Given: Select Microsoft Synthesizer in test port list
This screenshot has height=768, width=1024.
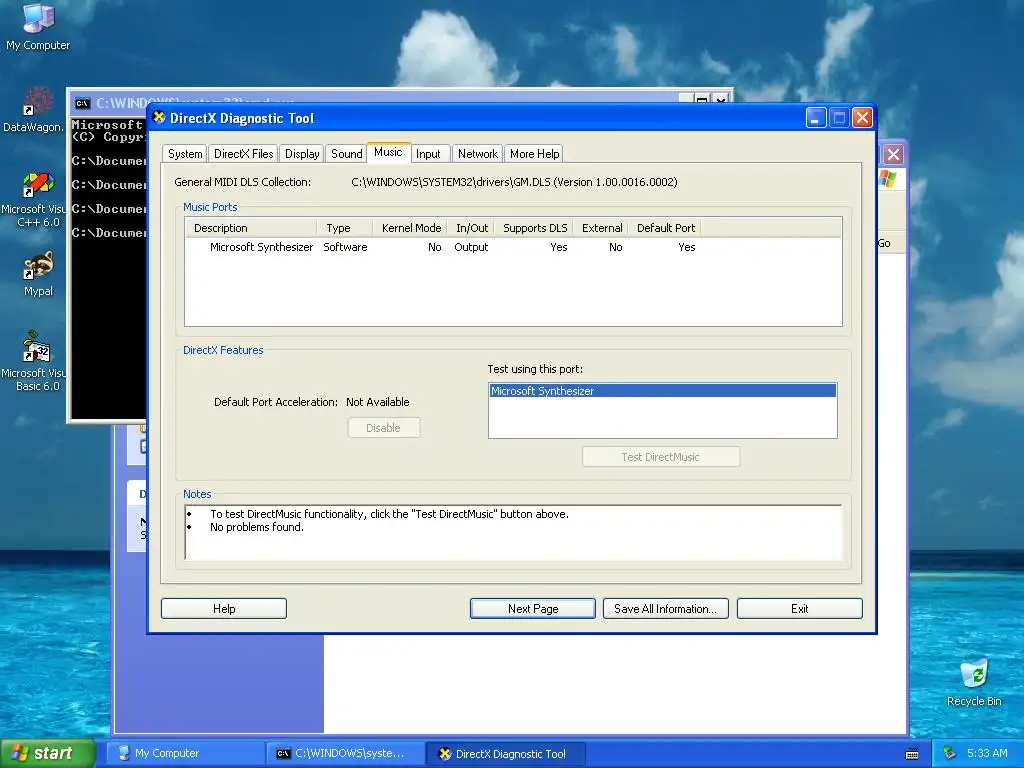Looking at the screenshot, I should [x=662, y=391].
